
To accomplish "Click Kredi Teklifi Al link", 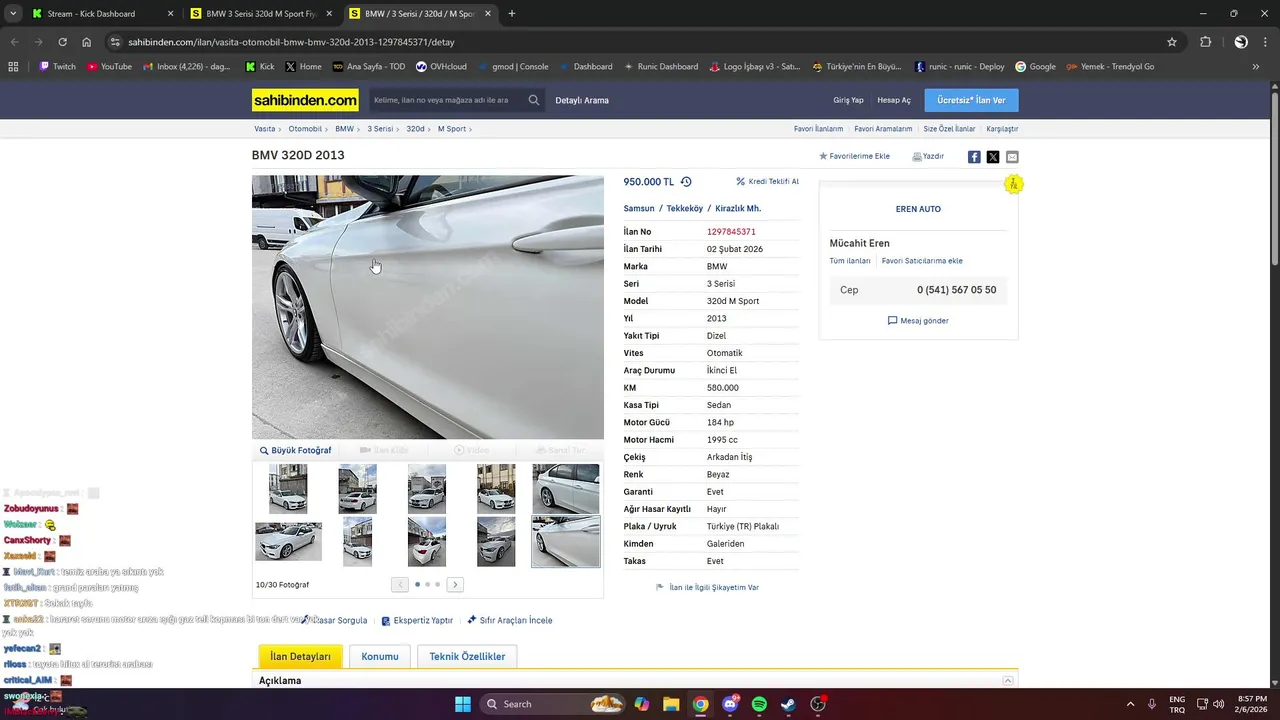I will 767,182.
